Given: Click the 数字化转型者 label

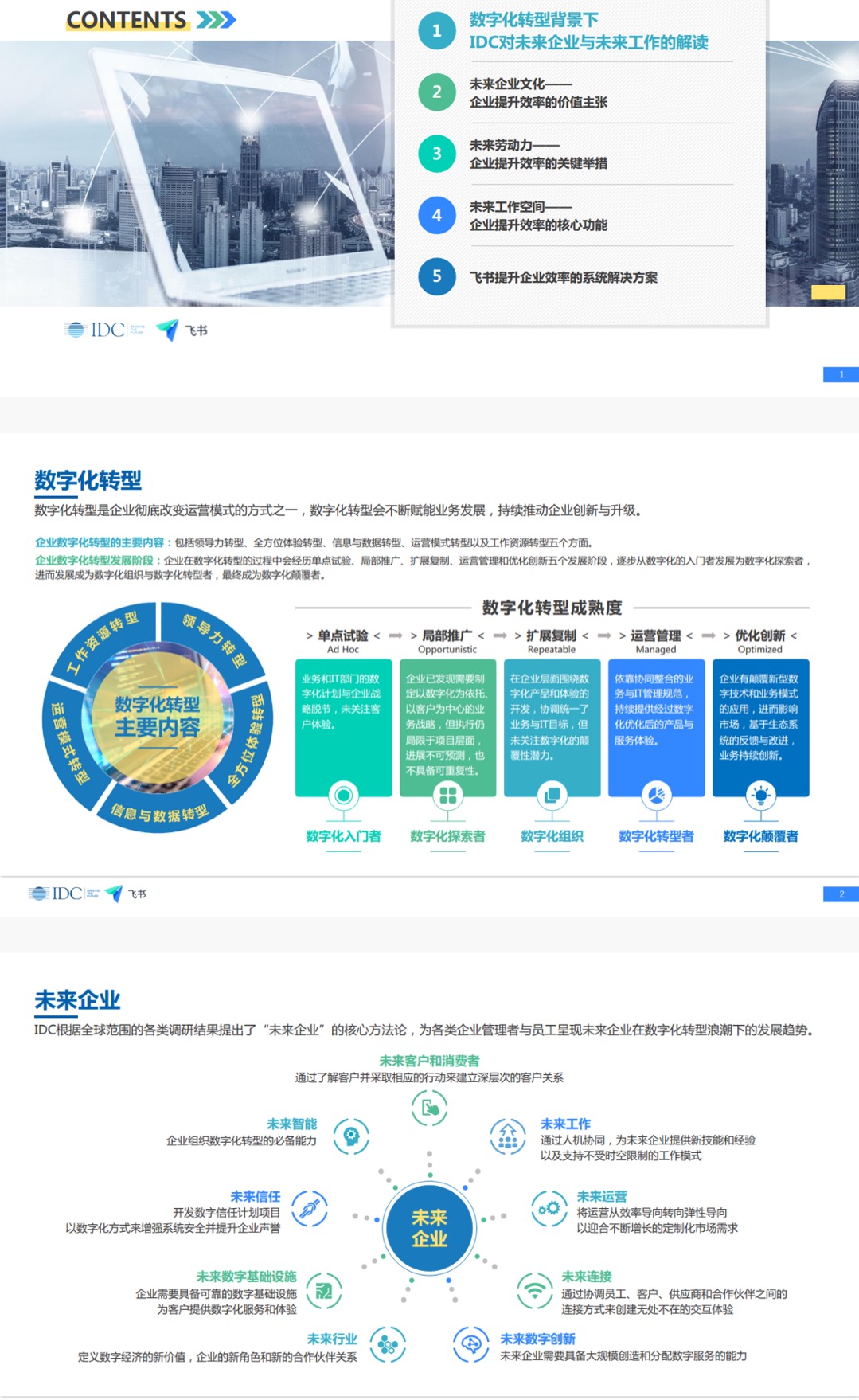Looking at the screenshot, I should (x=656, y=836).
